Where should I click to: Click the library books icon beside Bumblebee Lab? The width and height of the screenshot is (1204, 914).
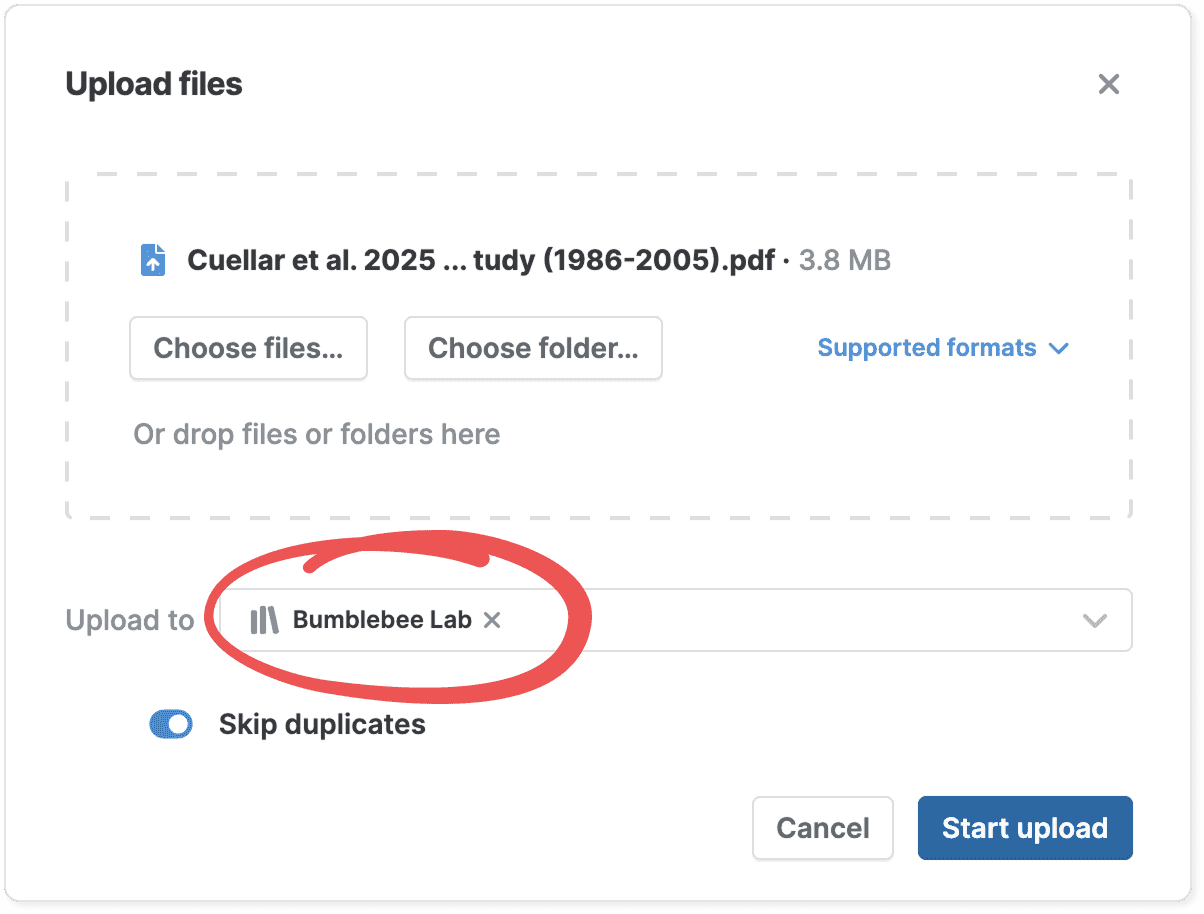[x=264, y=620]
